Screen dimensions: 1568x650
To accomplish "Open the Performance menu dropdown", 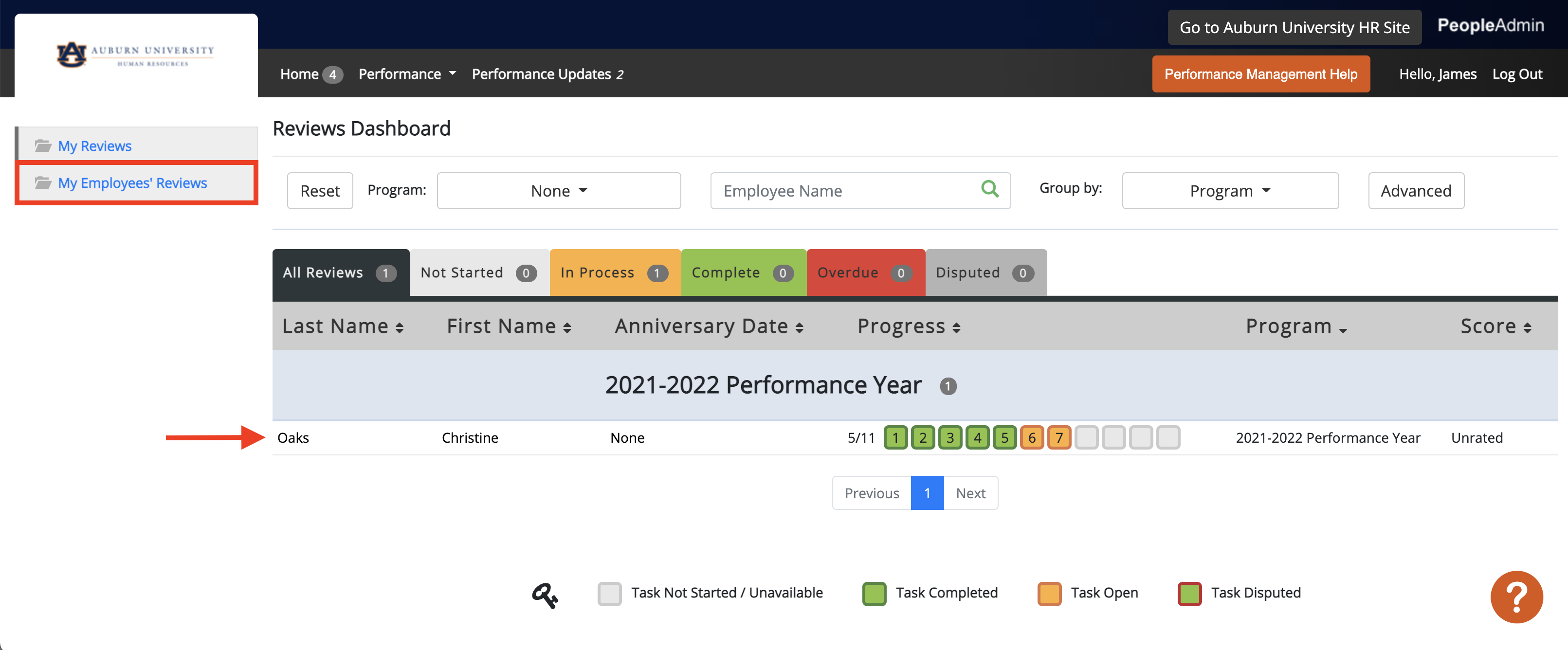I will click(407, 73).
